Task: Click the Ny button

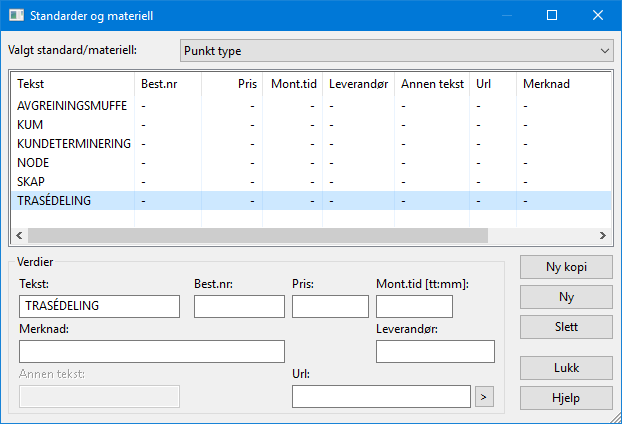Action: pyautogui.click(x=566, y=297)
